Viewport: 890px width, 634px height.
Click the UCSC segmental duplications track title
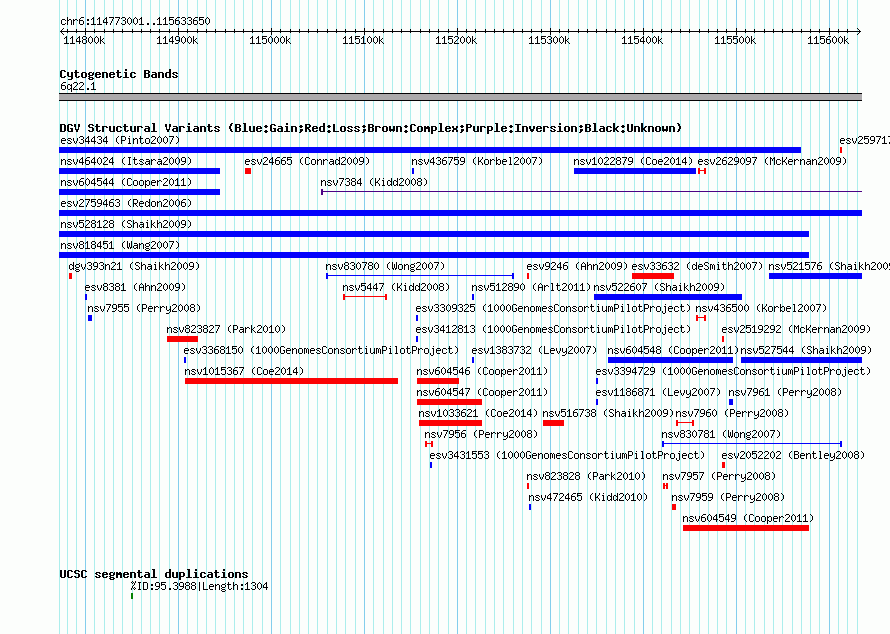click(154, 574)
